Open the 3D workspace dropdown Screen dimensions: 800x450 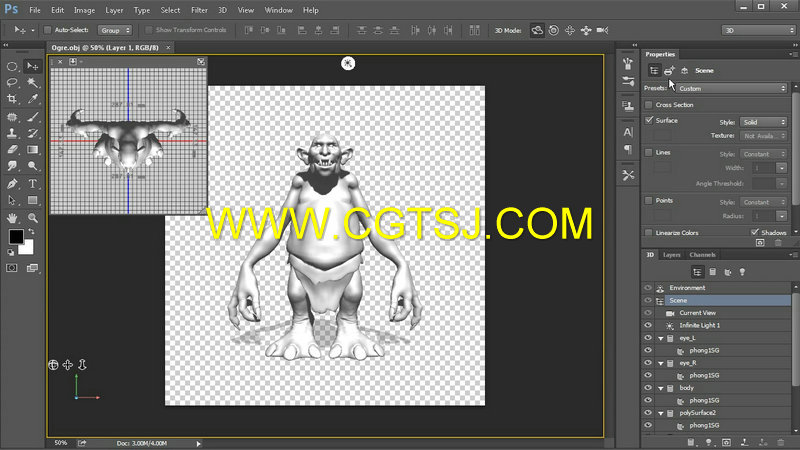click(x=759, y=30)
